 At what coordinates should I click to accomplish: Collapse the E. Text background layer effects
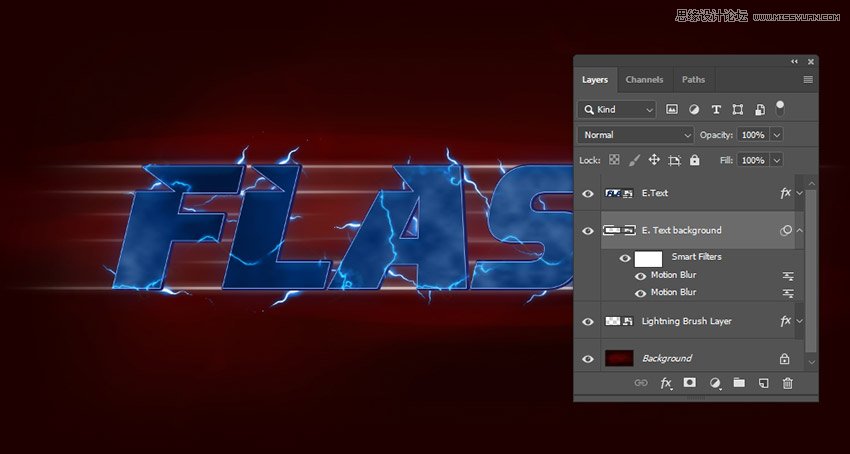pyautogui.click(x=800, y=230)
